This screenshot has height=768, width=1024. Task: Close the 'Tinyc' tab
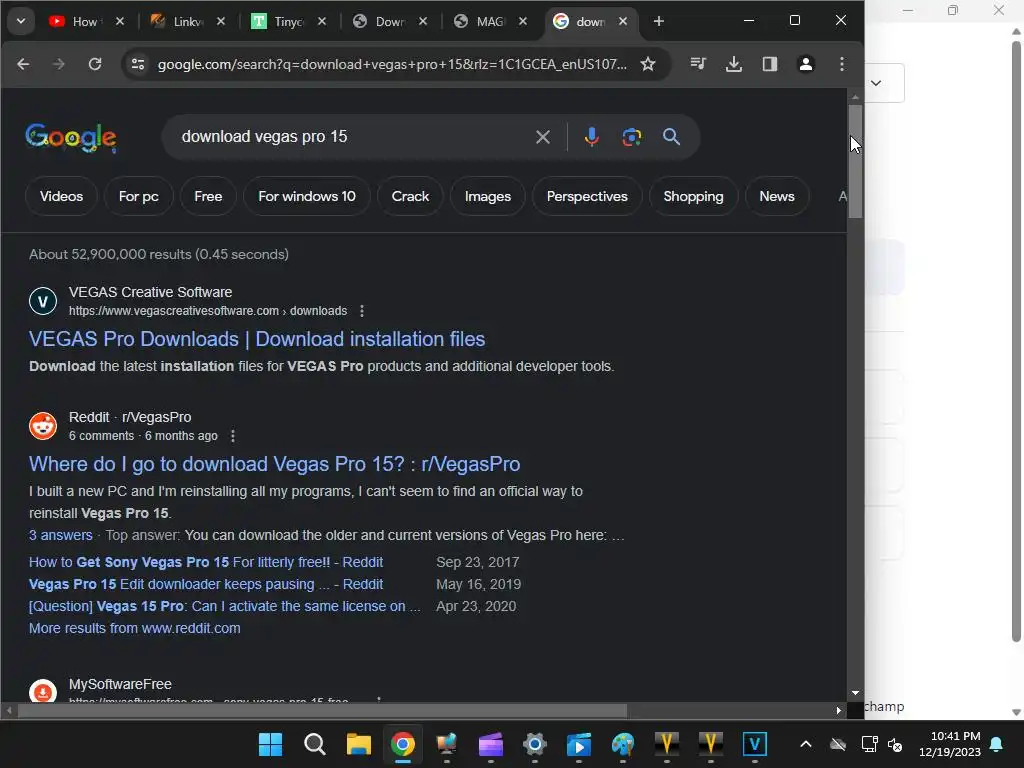coord(322,22)
